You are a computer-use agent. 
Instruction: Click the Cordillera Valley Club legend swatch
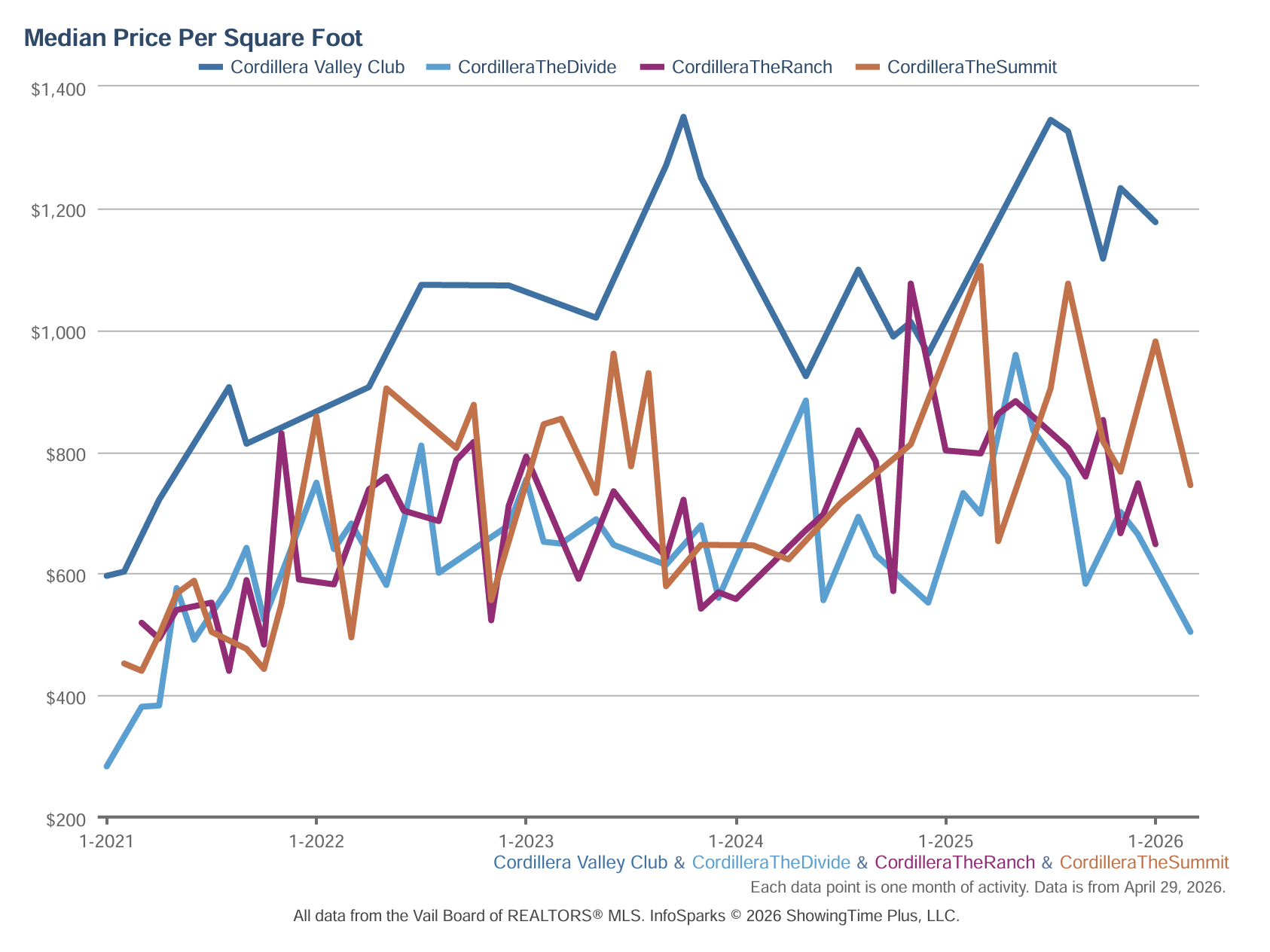tap(212, 68)
